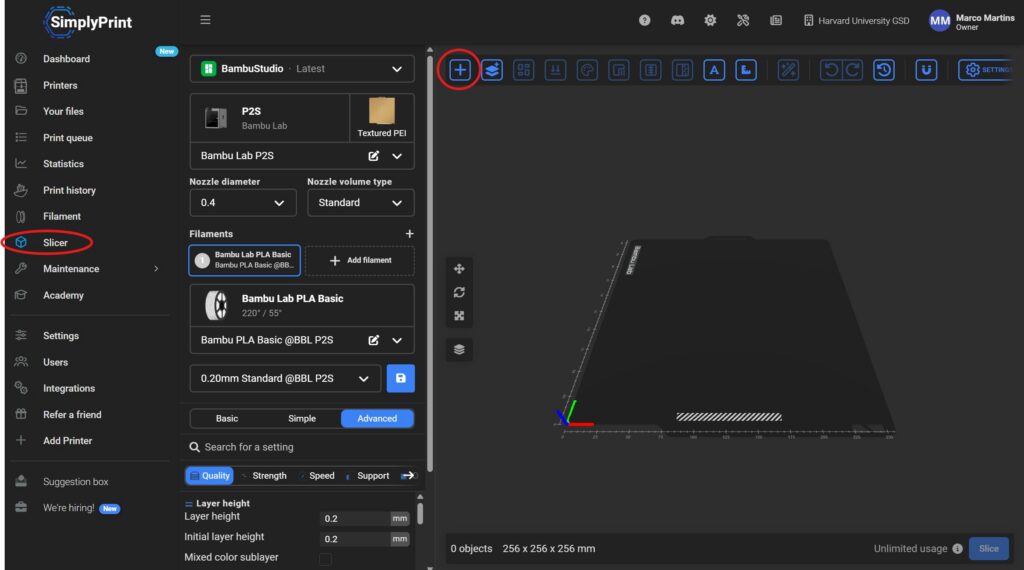Open Filament in the sidebar
Viewport: 1024px width, 570px height.
[62, 216]
